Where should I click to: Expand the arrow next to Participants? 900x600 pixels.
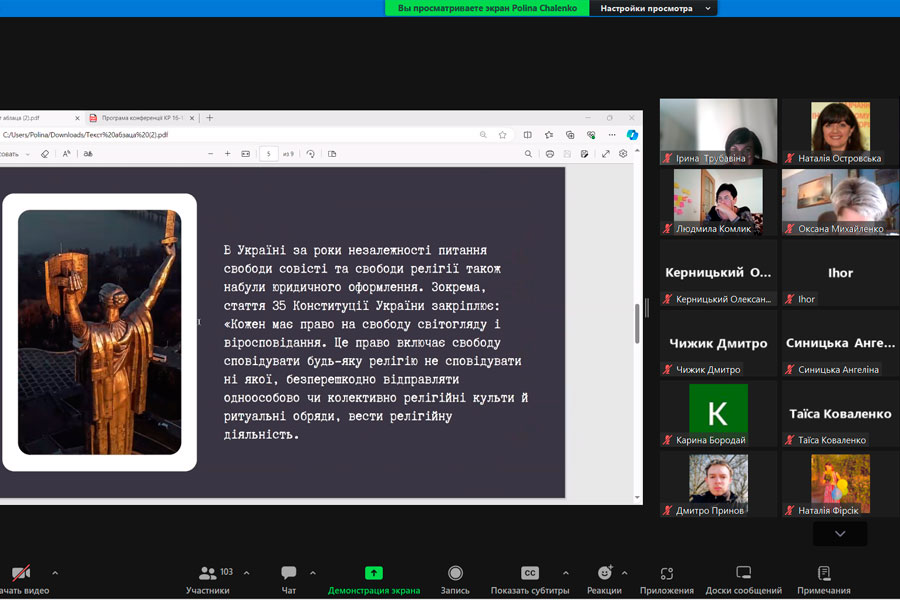pyautogui.click(x=247, y=573)
